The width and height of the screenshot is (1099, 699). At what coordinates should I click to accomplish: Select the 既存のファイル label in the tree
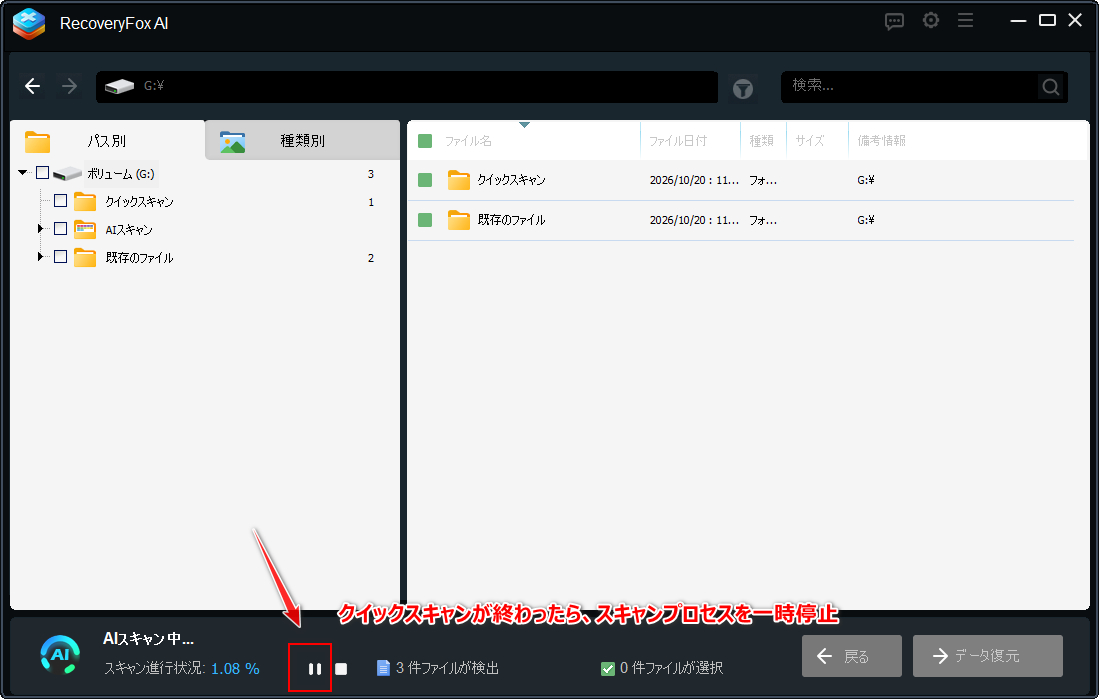point(139,258)
